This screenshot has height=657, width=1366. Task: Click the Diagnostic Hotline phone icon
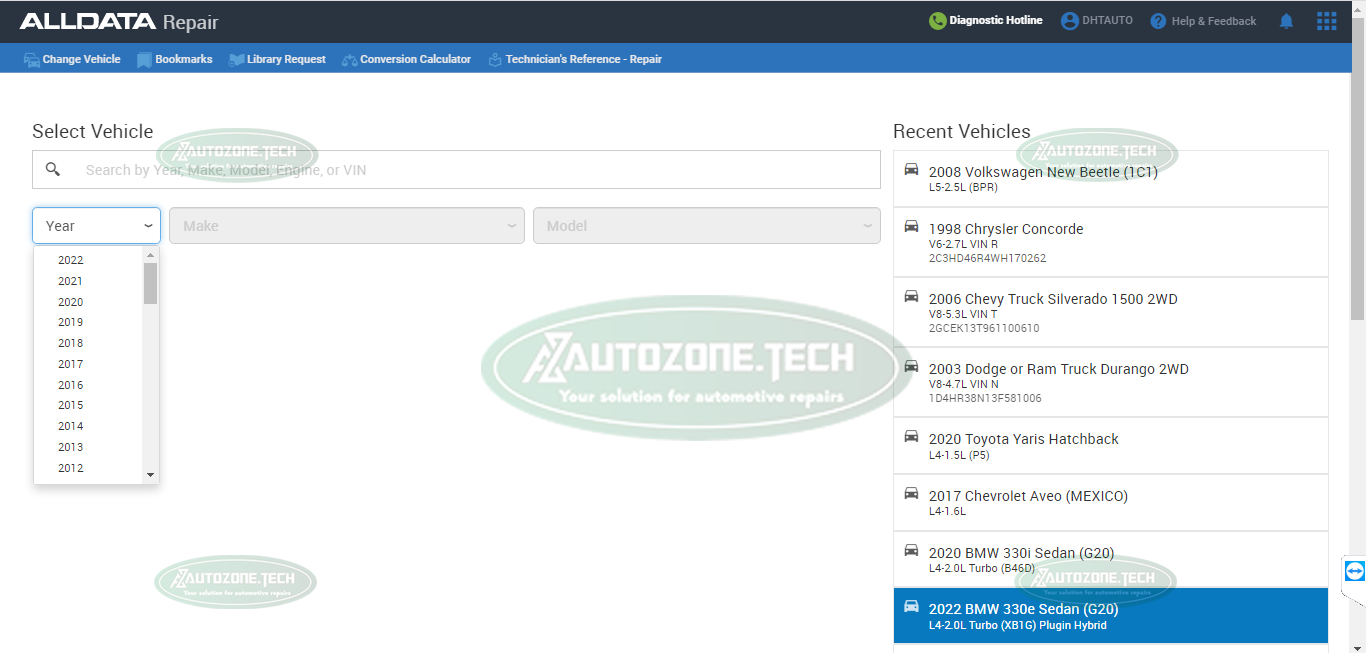click(x=937, y=21)
